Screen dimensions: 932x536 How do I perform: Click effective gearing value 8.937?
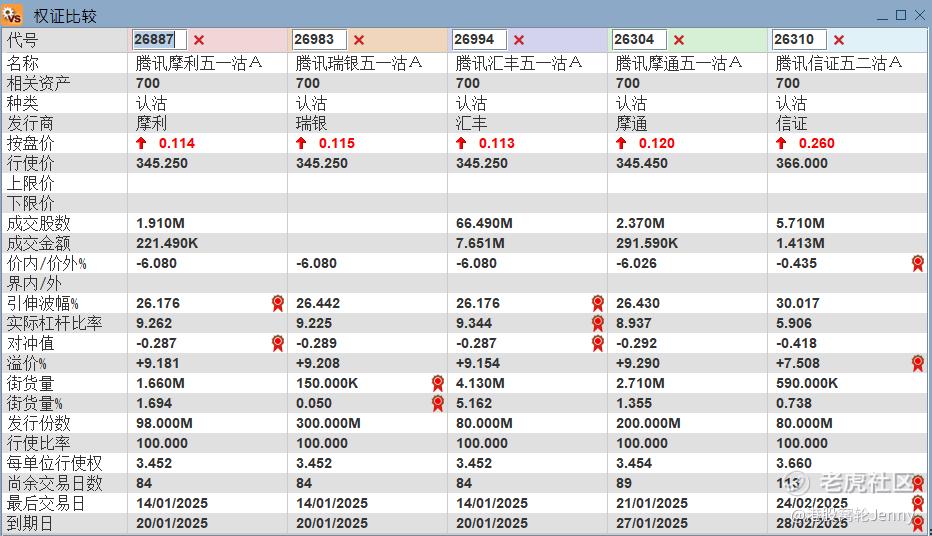(x=634, y=323)
